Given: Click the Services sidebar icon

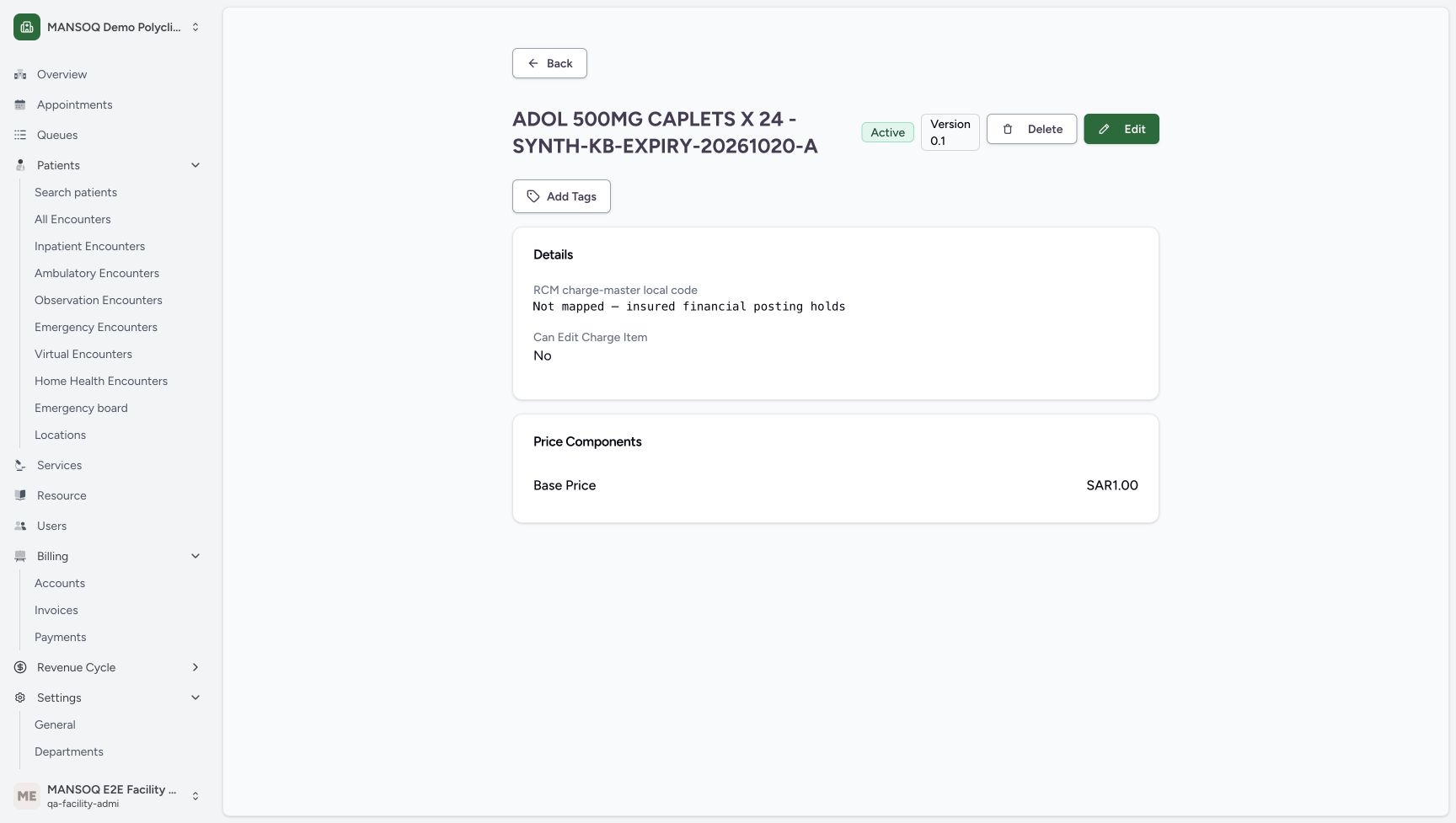Looking at the screenshot, I should click(20, 465).
